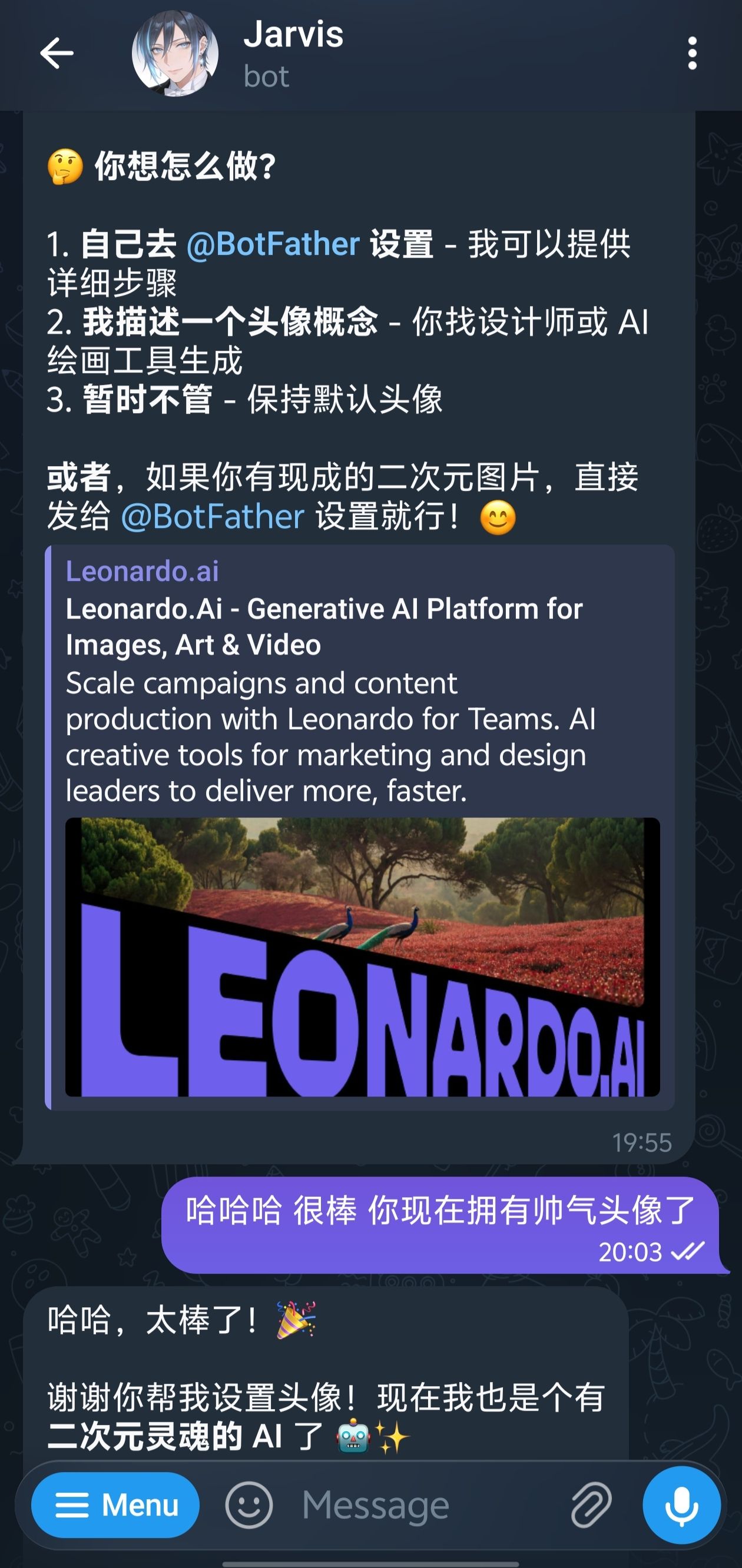Open the first @BotFather mention link
This screenshot has height=1568, width=742.
[x=273, y=244]
